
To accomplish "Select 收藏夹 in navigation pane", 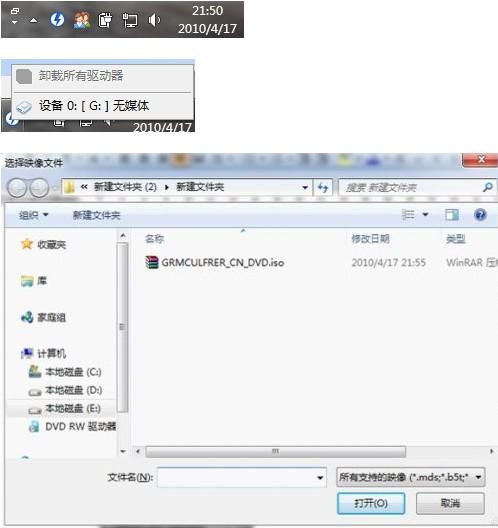I will [x=51, y=244].
